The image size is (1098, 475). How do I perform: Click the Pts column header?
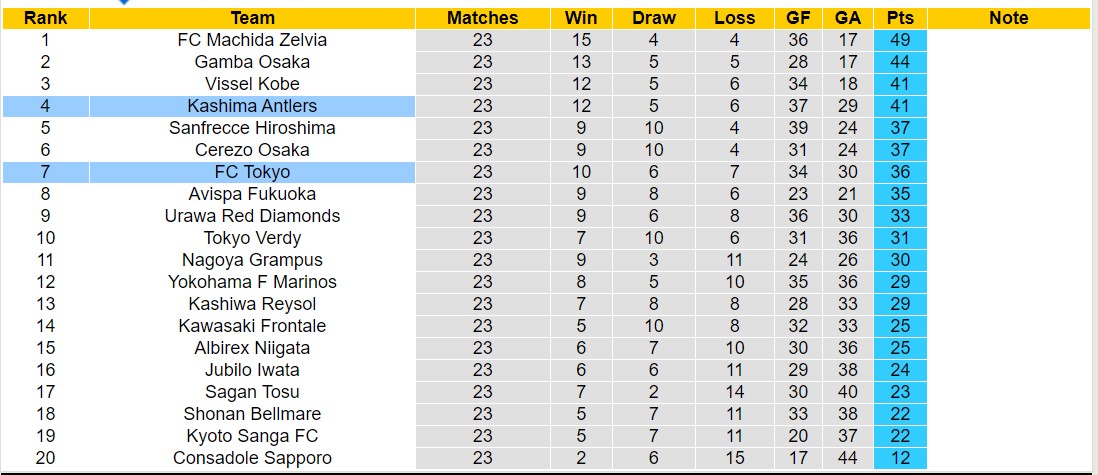[900, 18]
